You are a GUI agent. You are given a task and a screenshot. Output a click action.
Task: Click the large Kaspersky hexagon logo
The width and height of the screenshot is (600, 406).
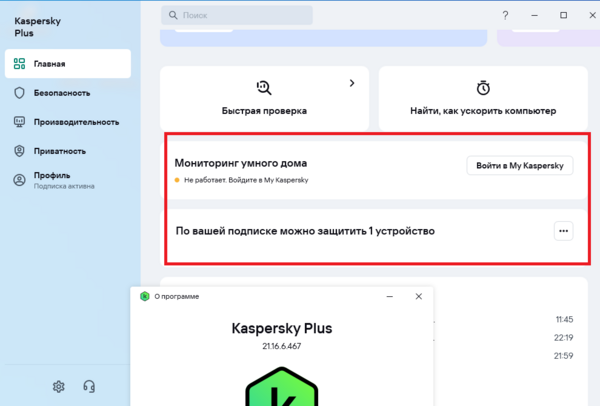click(282, 386)
